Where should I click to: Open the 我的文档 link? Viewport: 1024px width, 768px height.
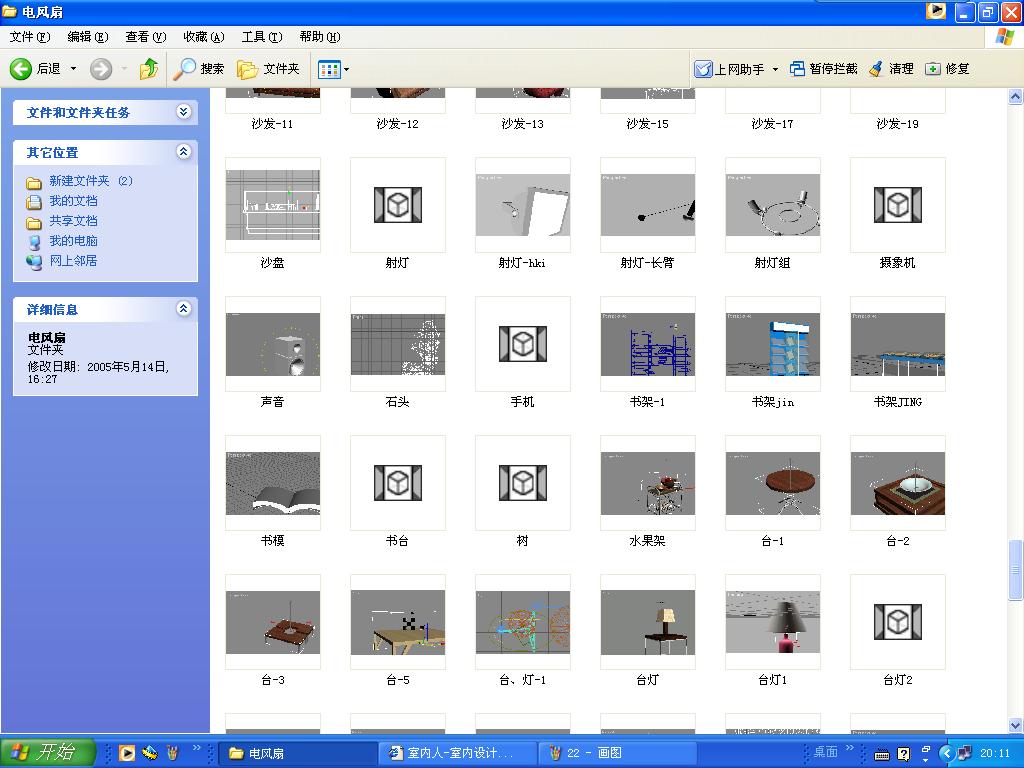coord(73,201)
